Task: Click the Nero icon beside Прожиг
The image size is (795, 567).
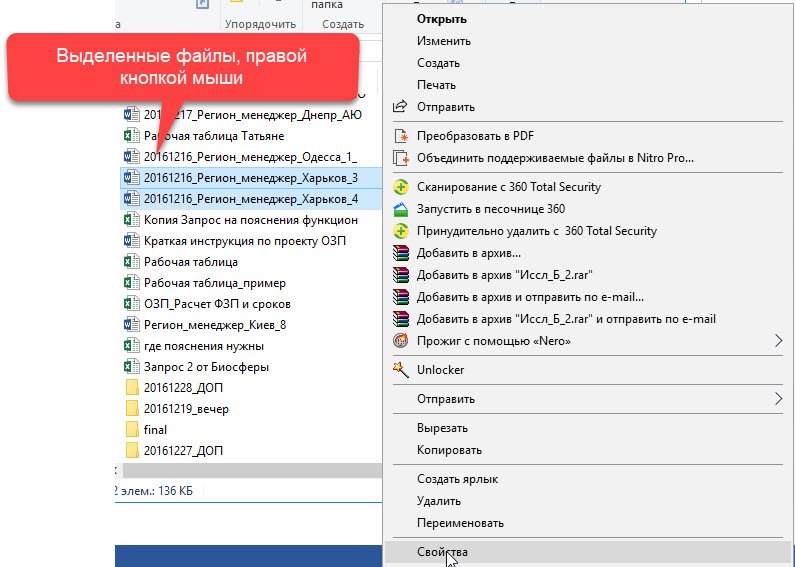Action: [401, 341]
